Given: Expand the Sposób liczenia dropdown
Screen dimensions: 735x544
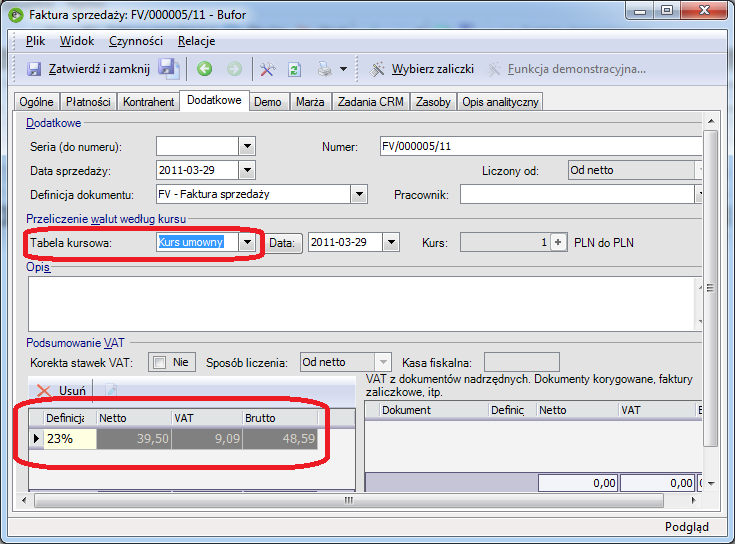Looking at the screenshot, I should [382, 362].
